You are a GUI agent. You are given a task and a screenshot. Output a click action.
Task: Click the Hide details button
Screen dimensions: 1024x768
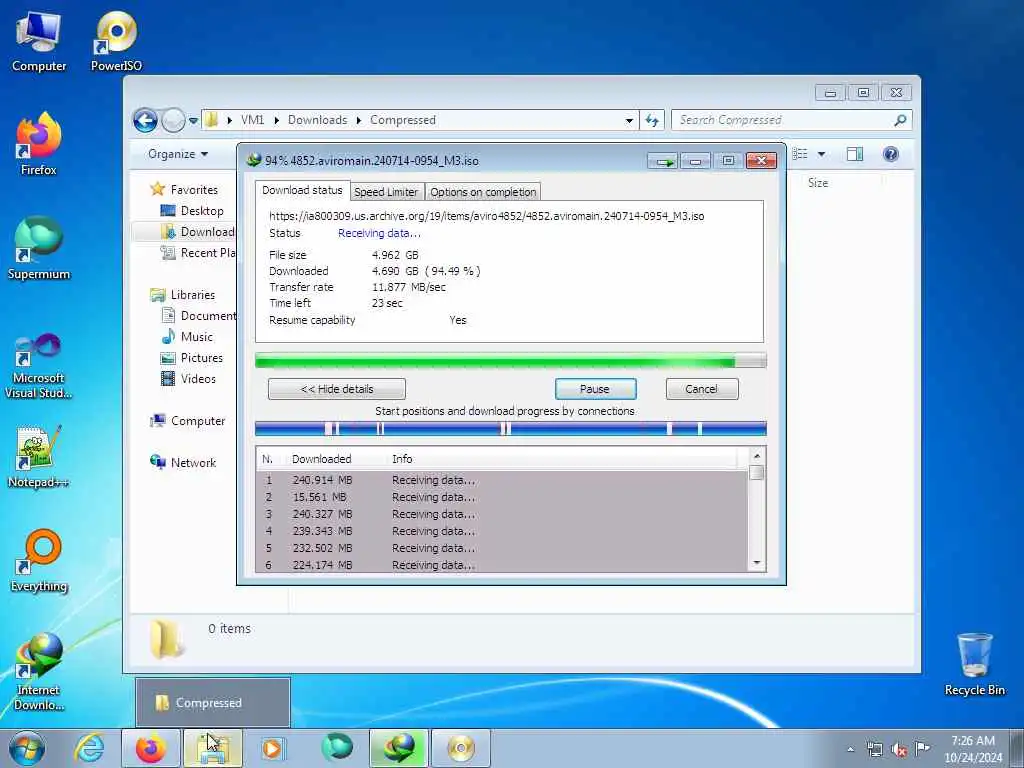pos(337,389)
